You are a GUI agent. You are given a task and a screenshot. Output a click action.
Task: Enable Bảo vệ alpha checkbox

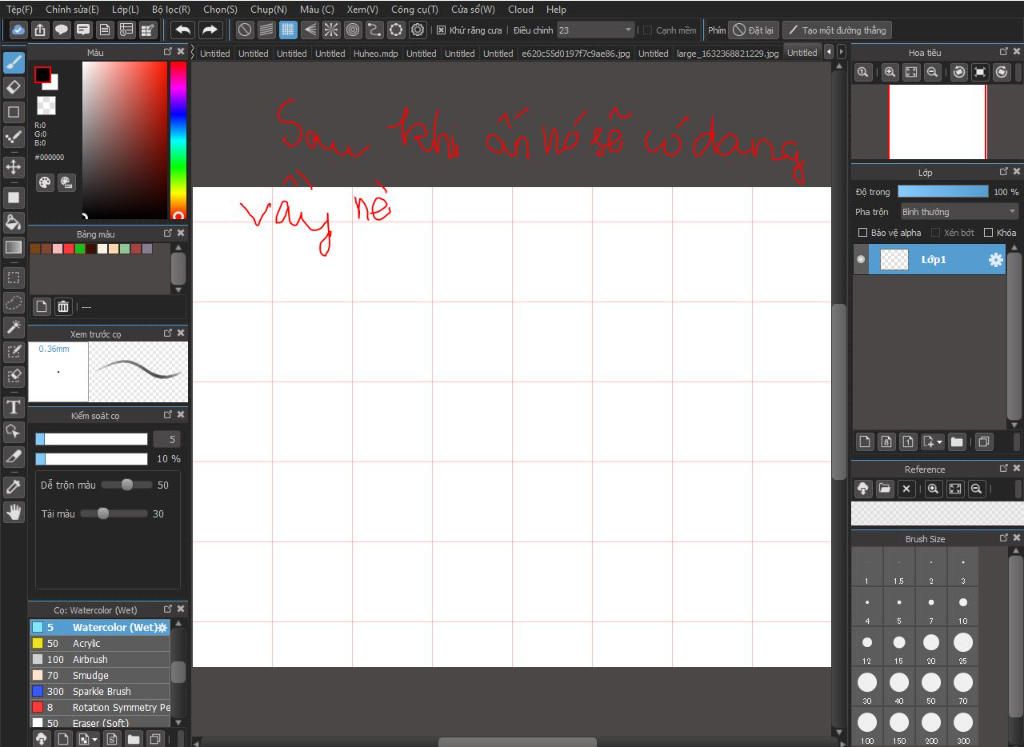pyautogui.click(x=863, y=232)
